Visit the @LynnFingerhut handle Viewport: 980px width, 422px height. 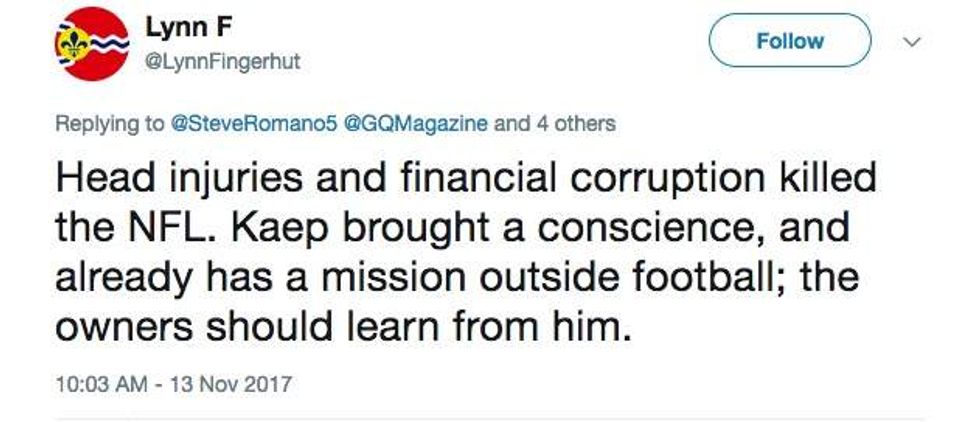click(223, 62)
